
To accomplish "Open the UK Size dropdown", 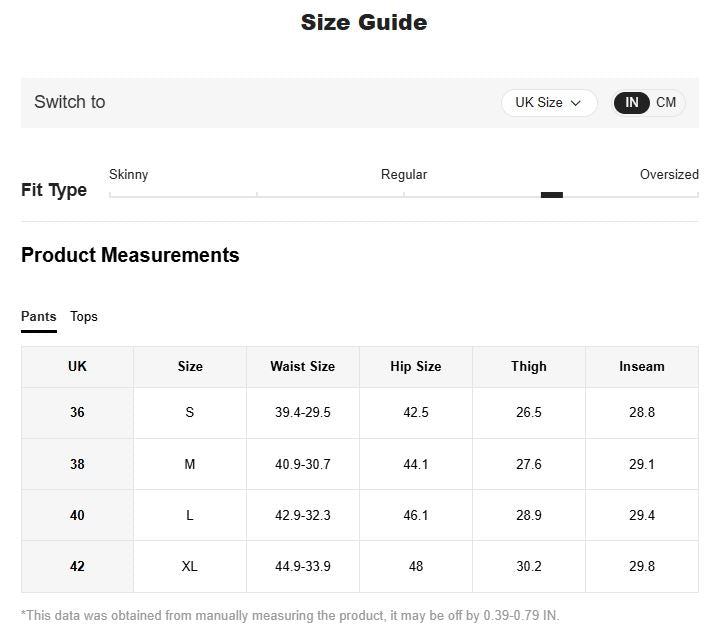I will (549, 103).
